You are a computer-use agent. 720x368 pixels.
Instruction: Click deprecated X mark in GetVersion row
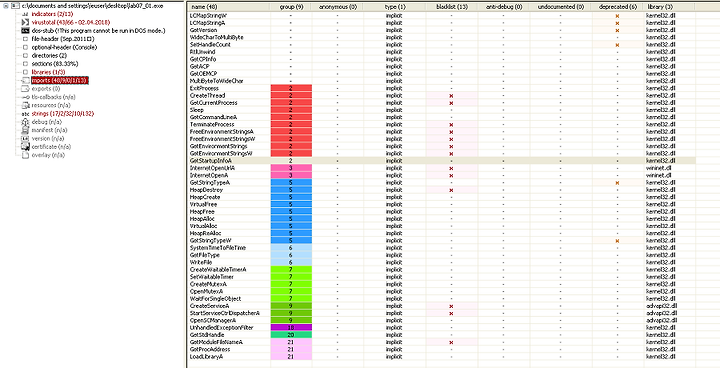pos(617,30)
